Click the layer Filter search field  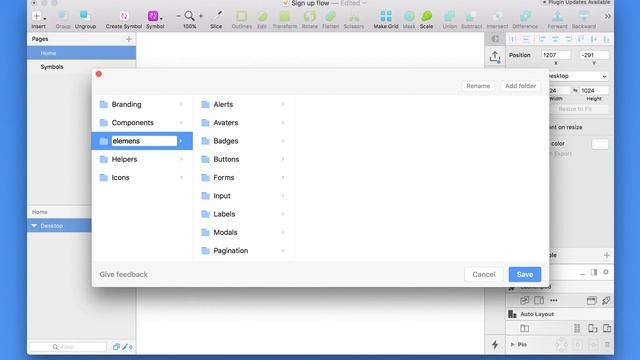point(68,347)
